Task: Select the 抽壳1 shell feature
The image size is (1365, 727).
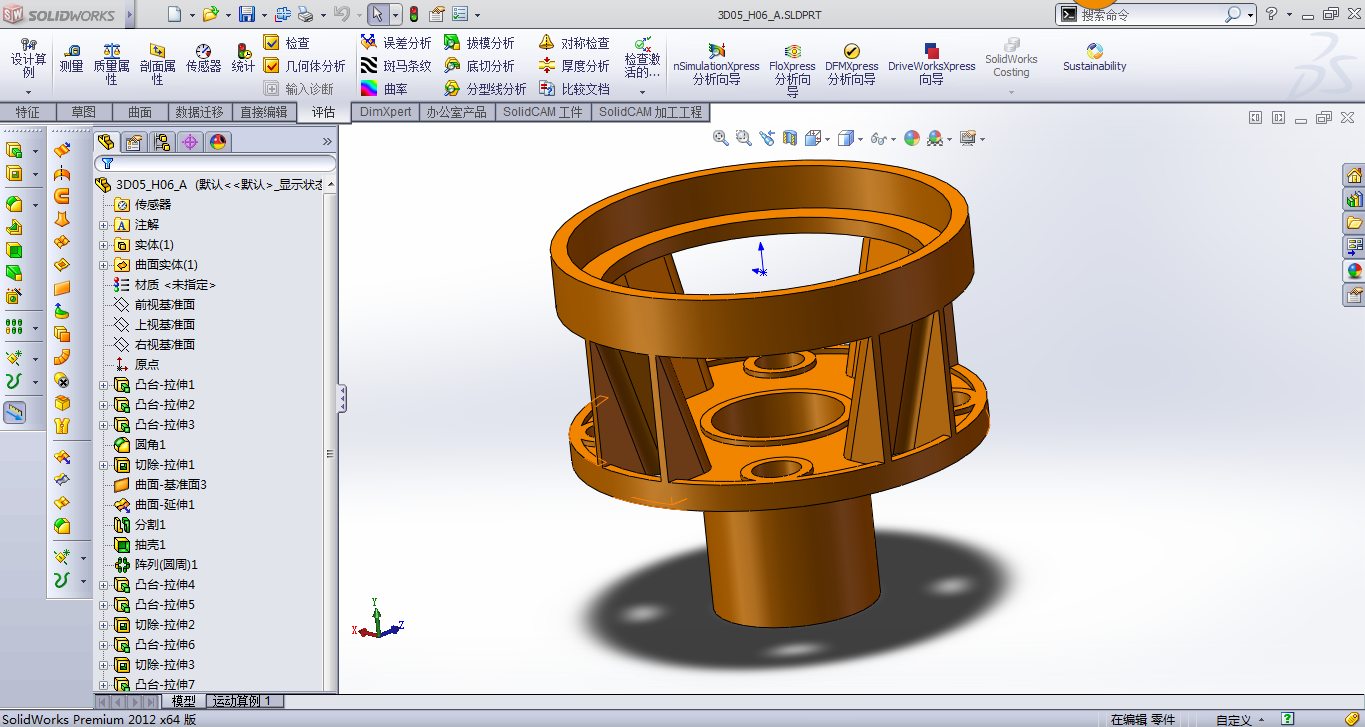Action: point(140,545)
